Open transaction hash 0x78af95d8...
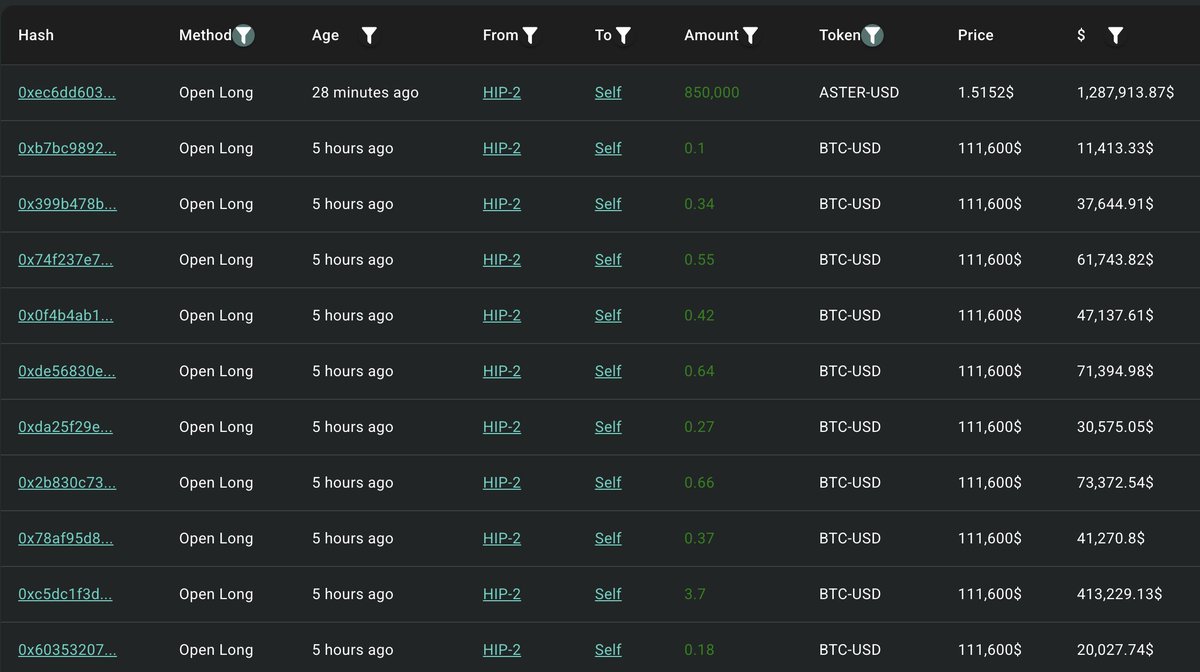 pos(66,539)
